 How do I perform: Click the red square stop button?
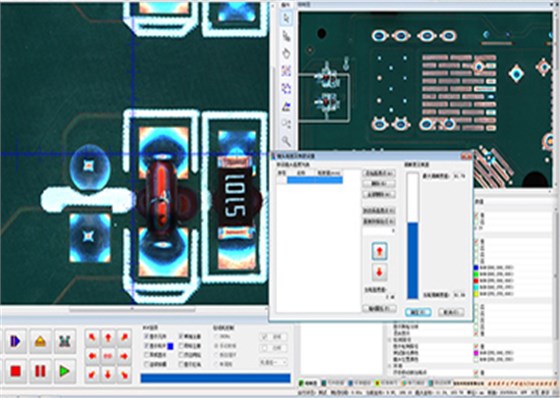tap(15, 371)
